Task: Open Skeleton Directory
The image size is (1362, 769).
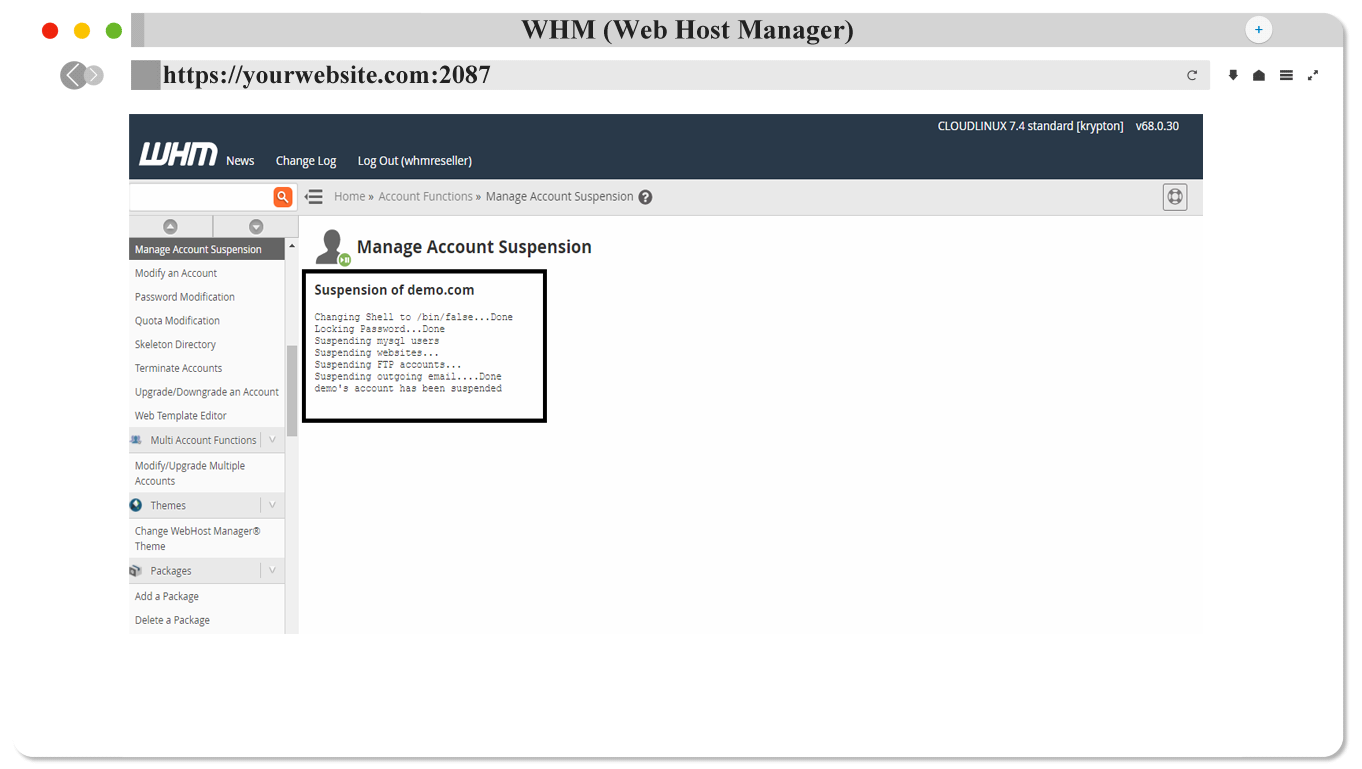Action: 175,345
